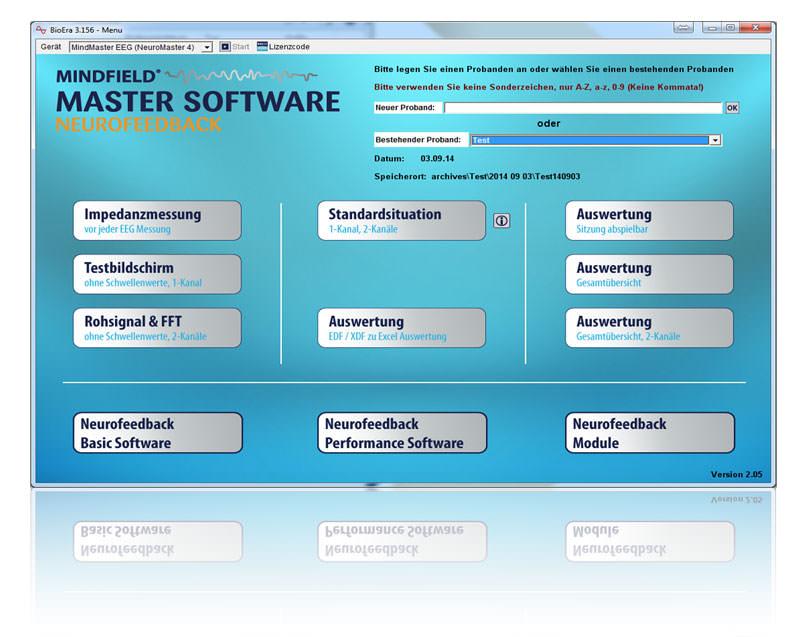Expand the Bestehender Proband dropdown
Image resolution: width=800 pixels, height=637 pixels.
[x=715, y=140]
